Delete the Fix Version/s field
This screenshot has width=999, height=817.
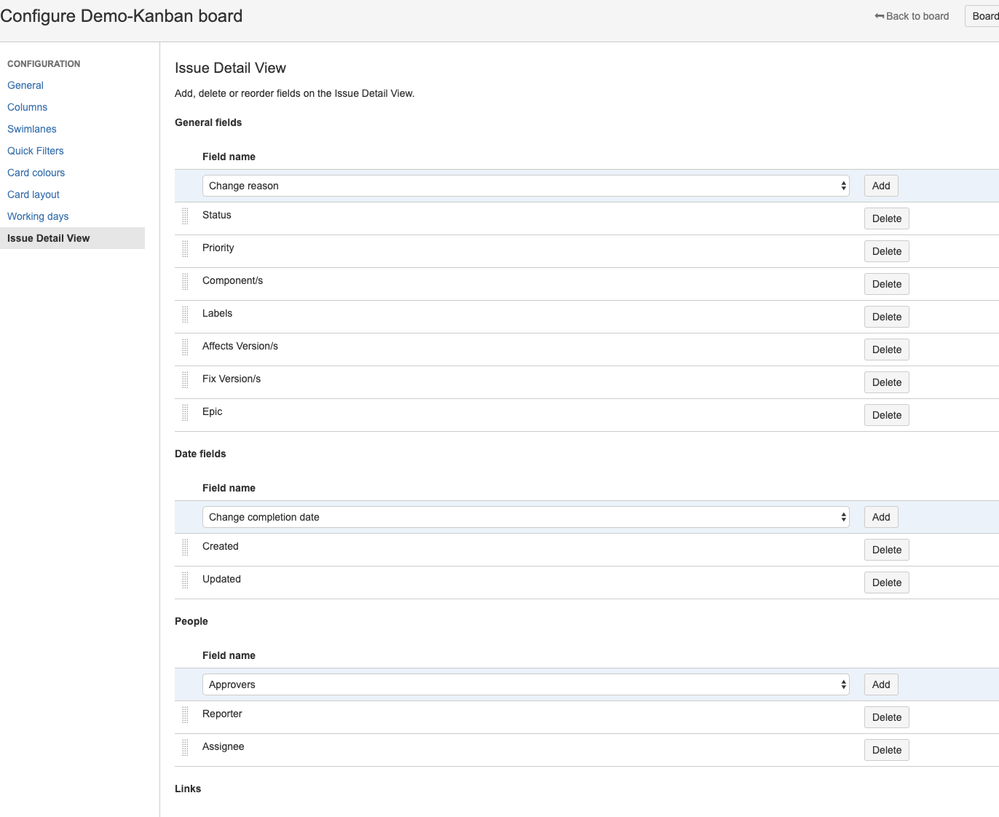pos(886,381)
